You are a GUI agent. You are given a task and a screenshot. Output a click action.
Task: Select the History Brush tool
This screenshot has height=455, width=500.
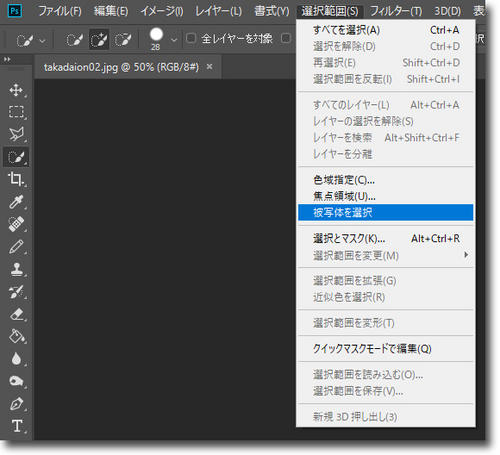[16, 292]
